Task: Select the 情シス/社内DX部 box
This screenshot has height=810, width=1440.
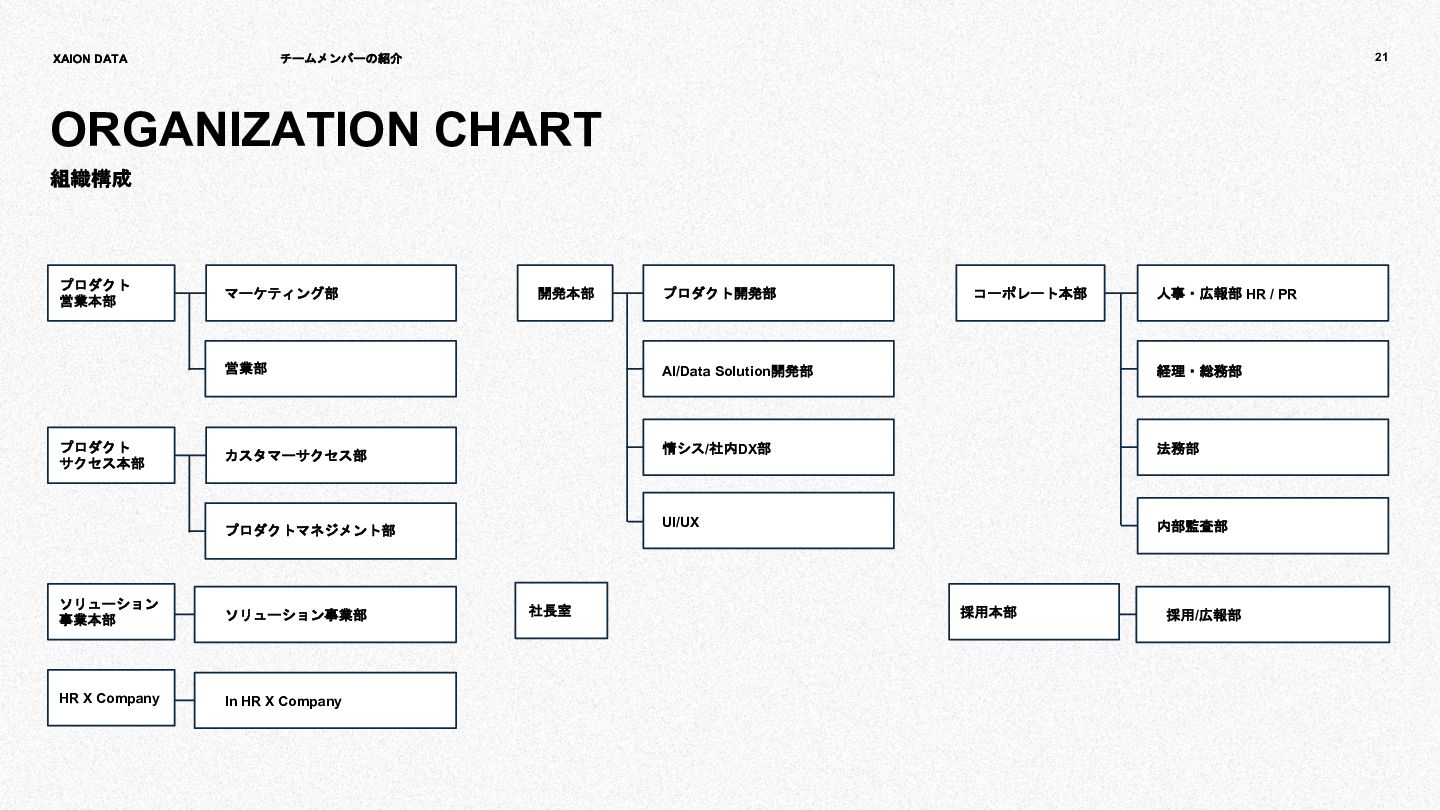Action: (x=768, y=447)
